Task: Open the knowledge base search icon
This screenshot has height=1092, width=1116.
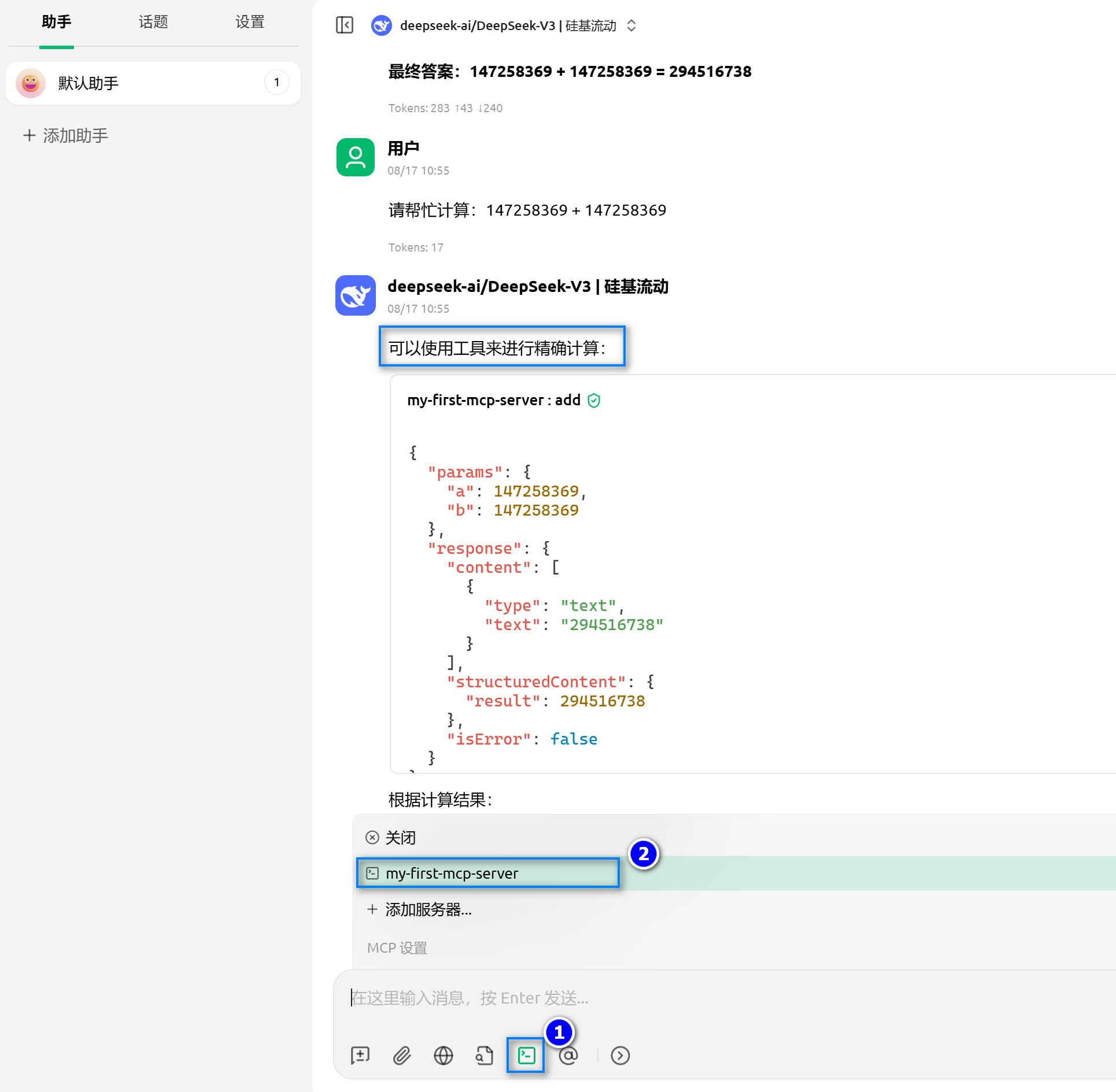Action: [485, 1056]
